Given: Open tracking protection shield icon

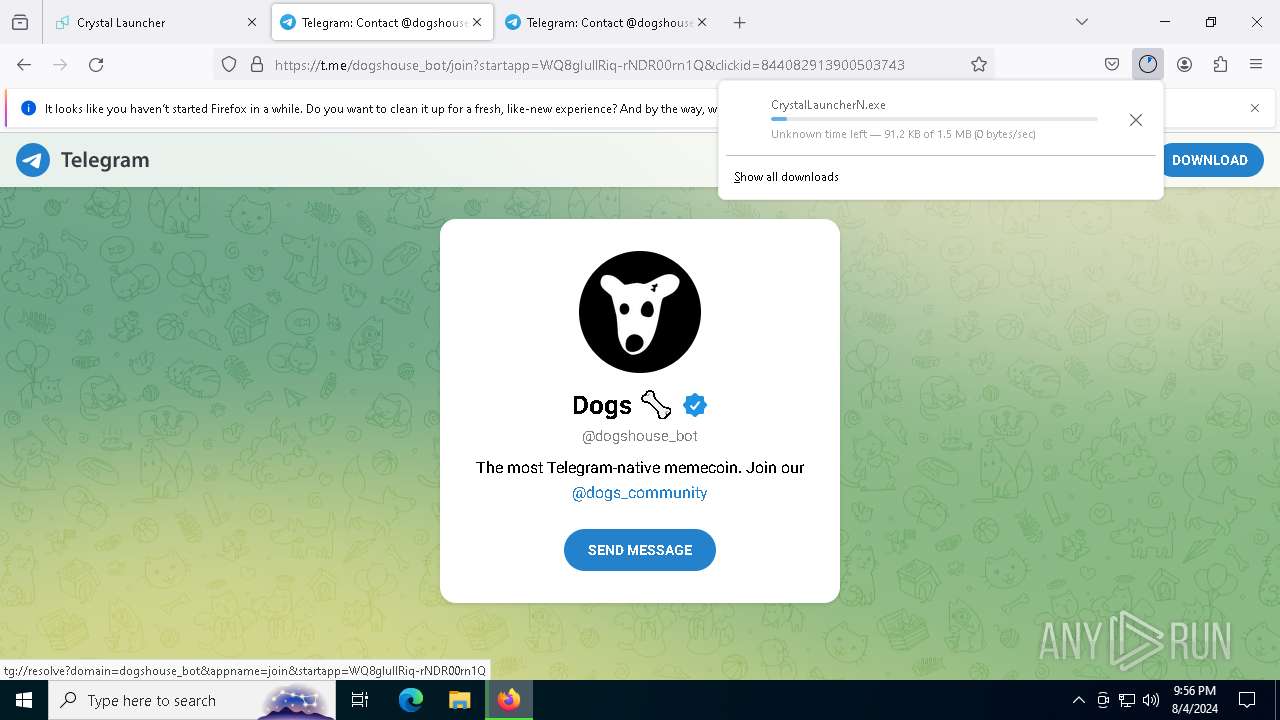Looking at the screenshot, I should (229, 64).
